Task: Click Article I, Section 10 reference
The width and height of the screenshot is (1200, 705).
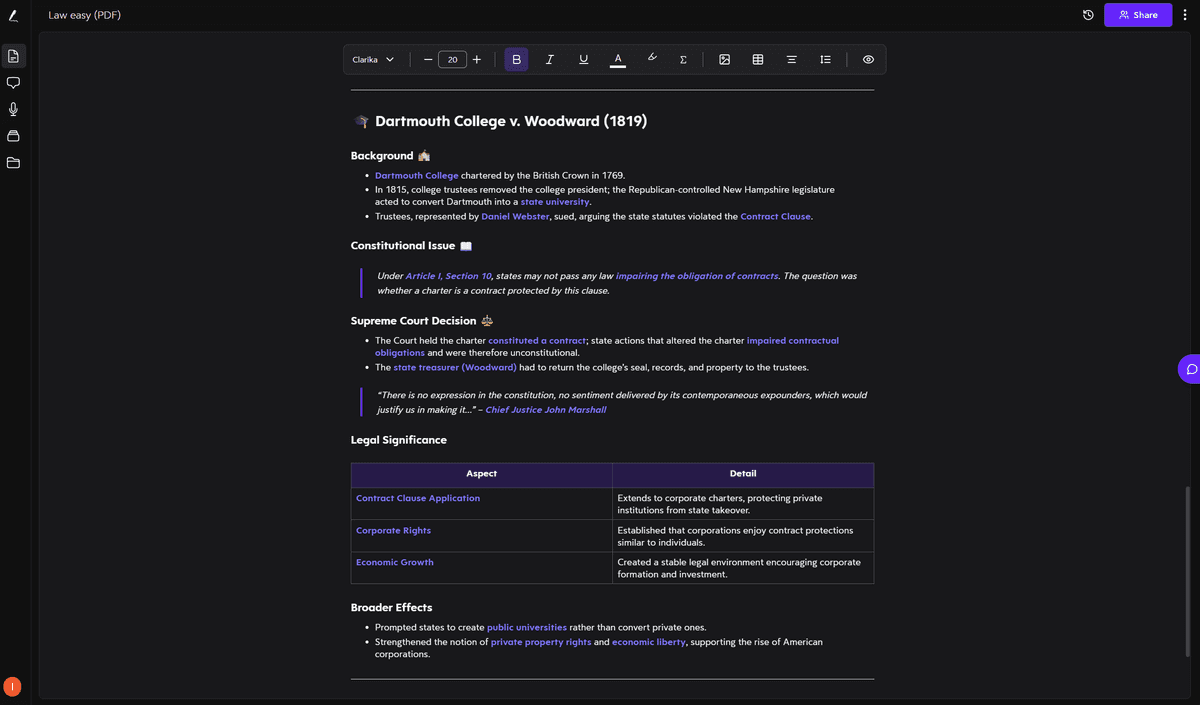Action: coord(448,276)
